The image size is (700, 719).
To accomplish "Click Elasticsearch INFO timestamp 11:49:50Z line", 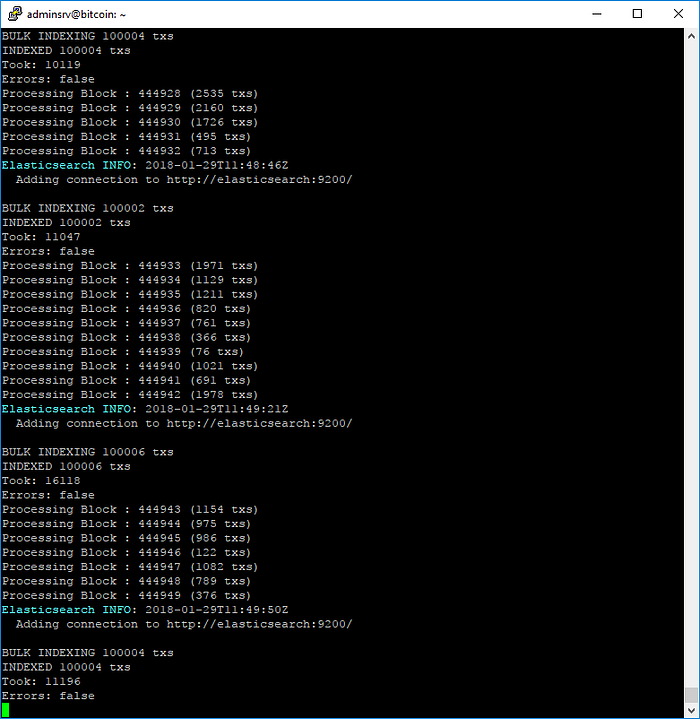I will pyautogui.click(x=145, y=610).
